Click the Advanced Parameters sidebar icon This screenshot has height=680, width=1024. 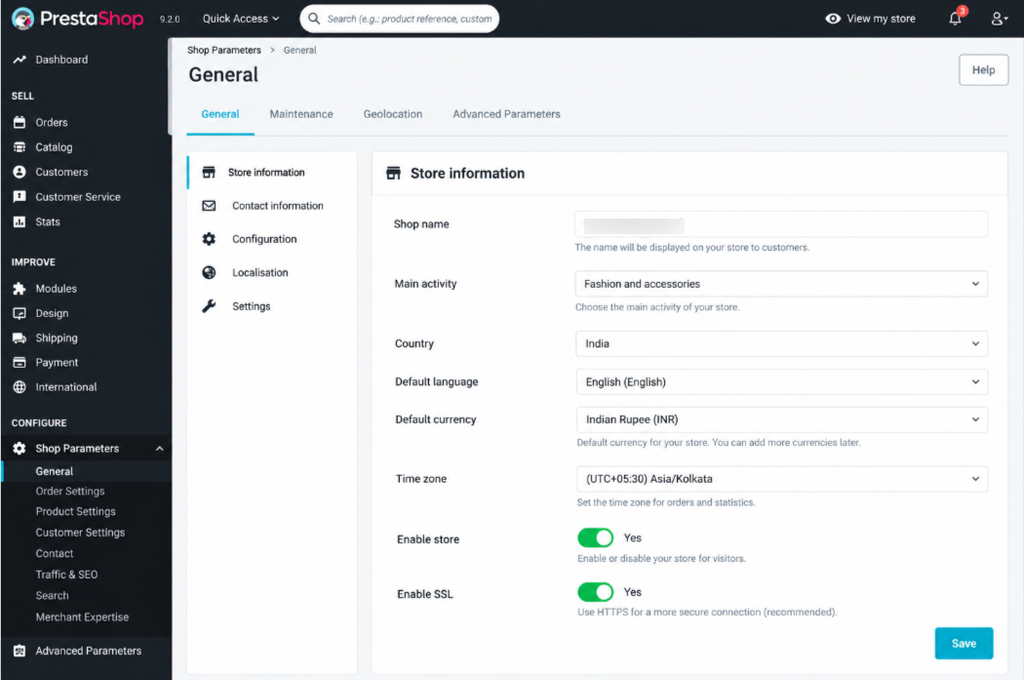pyautogui.click(x=20, y=651)
